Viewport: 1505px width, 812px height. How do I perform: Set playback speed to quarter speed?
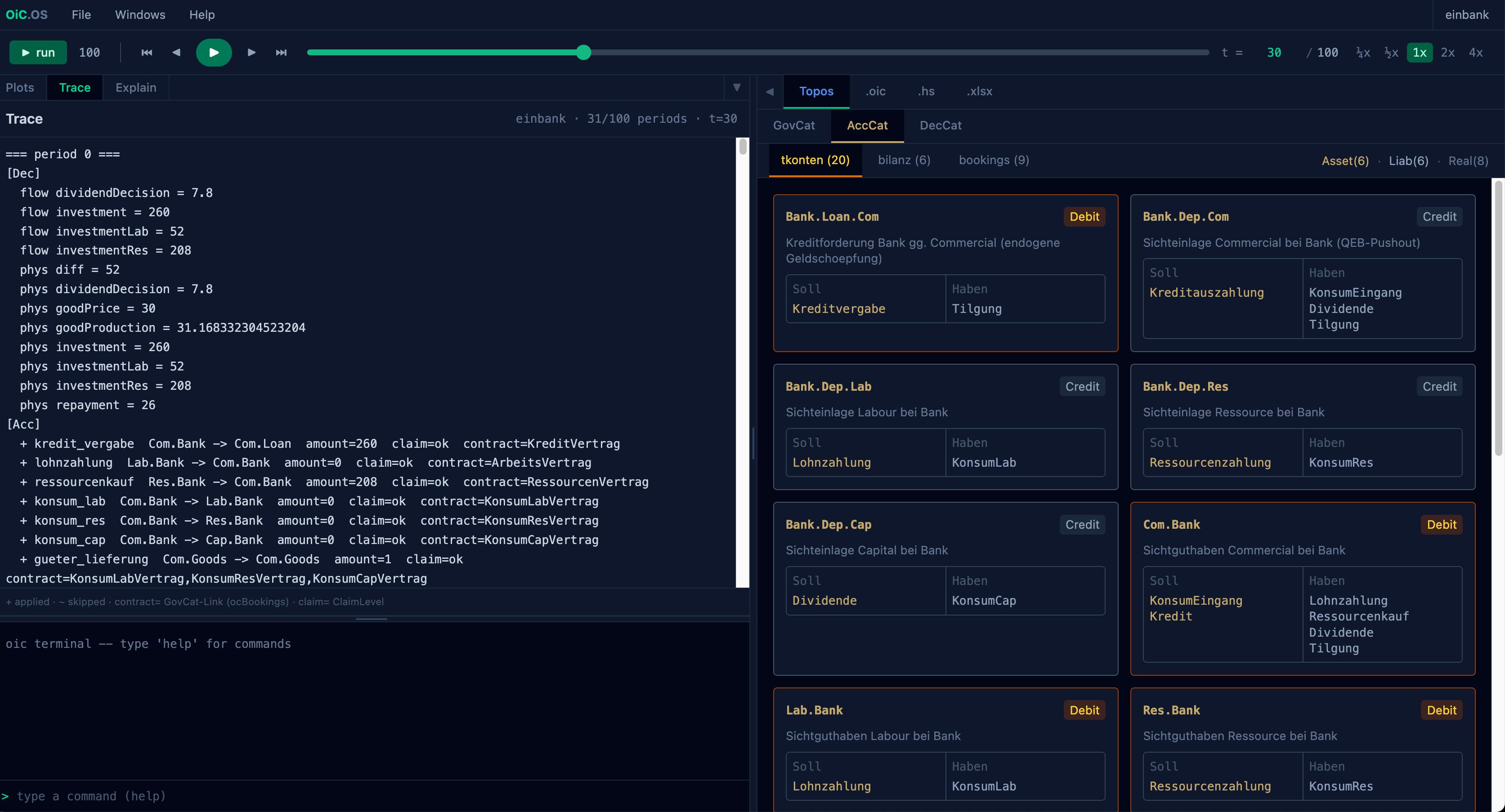coord(1362,53)
